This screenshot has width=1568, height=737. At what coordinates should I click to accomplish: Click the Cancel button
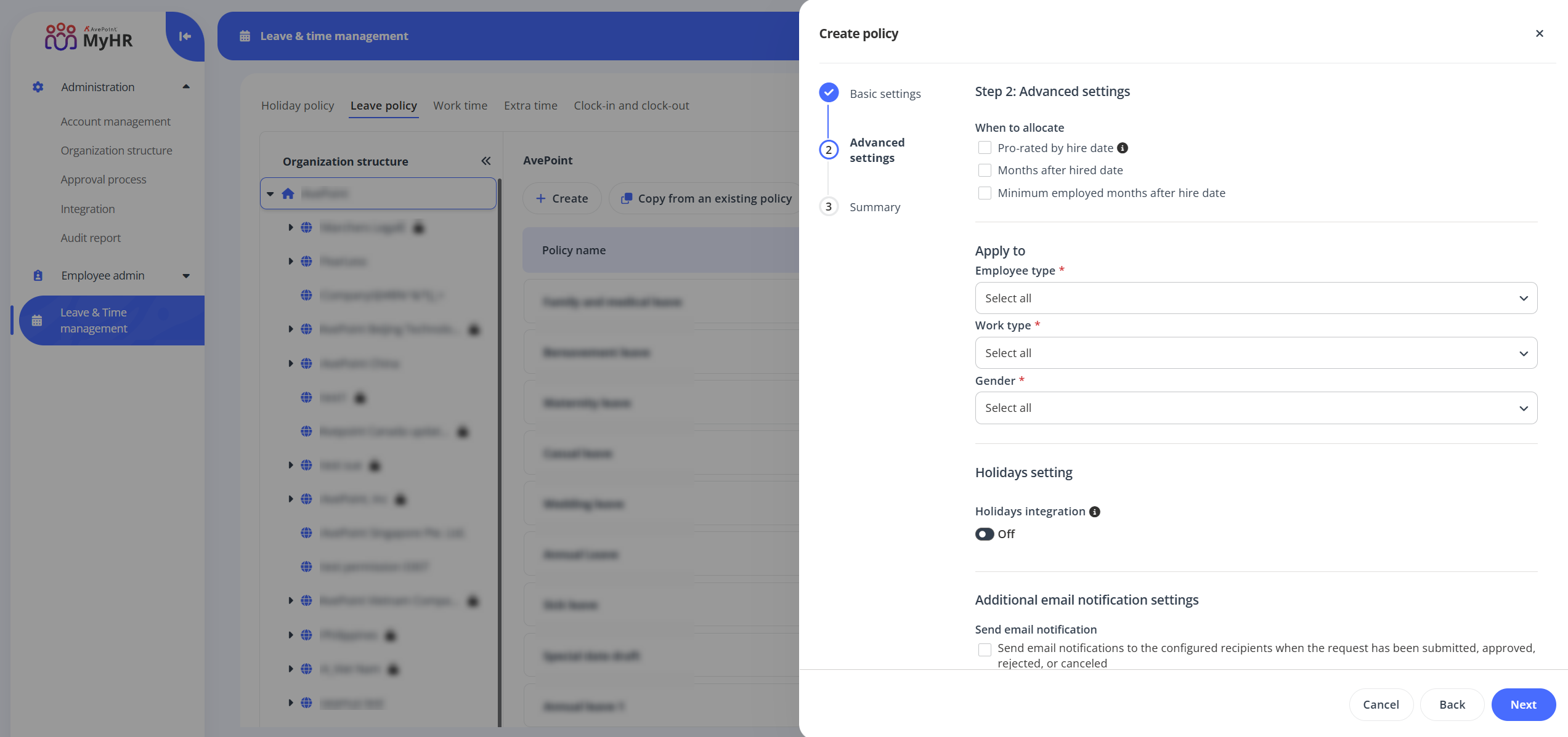tap(1381, 704)
